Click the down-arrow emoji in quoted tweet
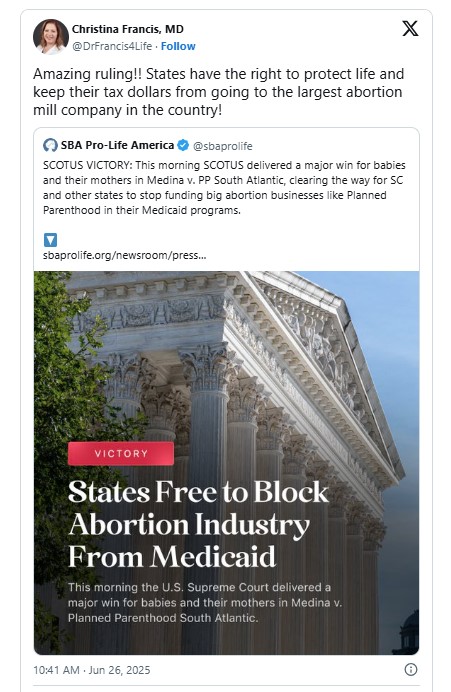Image resolution: width=451 pixels, height=692 pixels. (50, 240)
